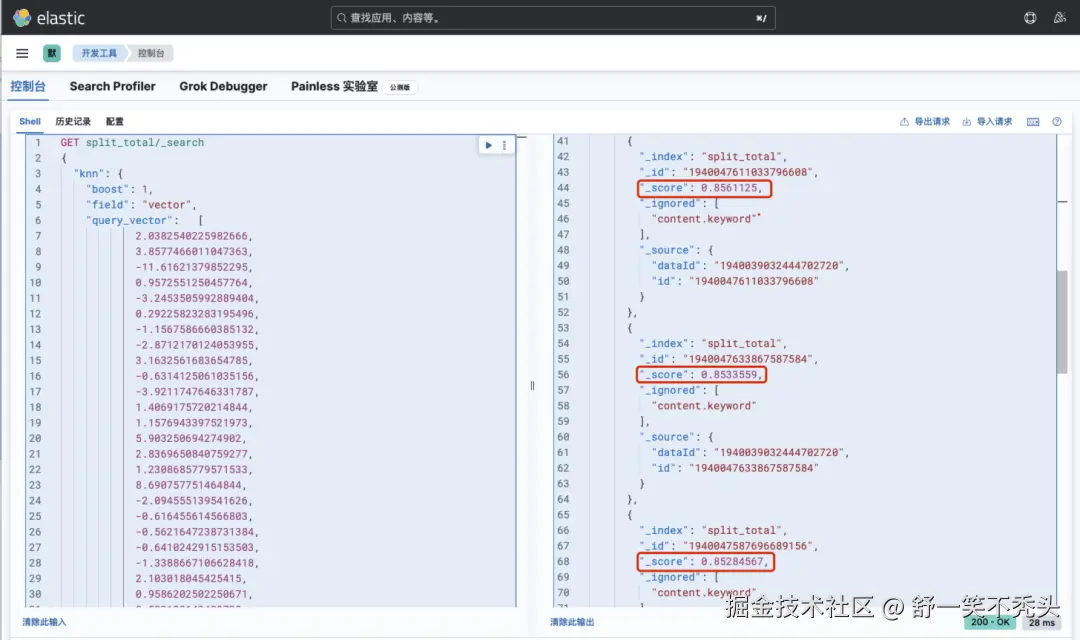The width and height of the screenshot is (1080, 640).
Task: Click the "boost": 1 line
Action: click(x=119, y=189)
